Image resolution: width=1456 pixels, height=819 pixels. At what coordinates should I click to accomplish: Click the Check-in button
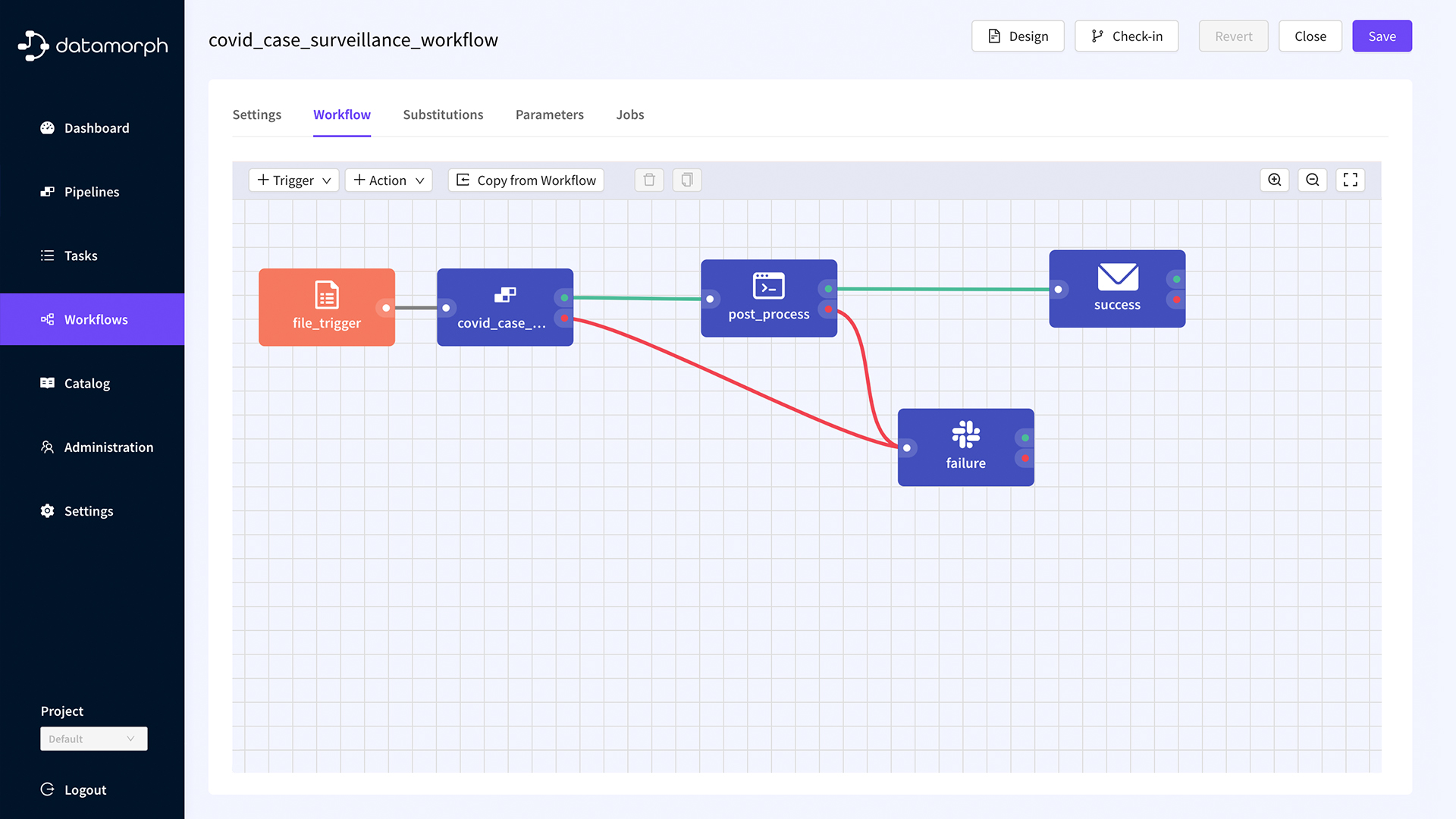point(1126,36)
